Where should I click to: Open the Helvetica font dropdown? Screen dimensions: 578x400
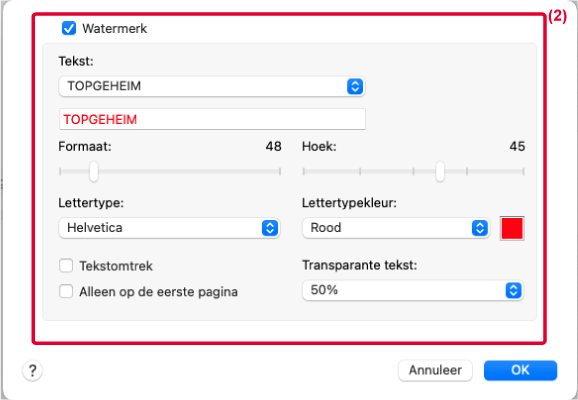pyautogui.click(x=169, y=228)
